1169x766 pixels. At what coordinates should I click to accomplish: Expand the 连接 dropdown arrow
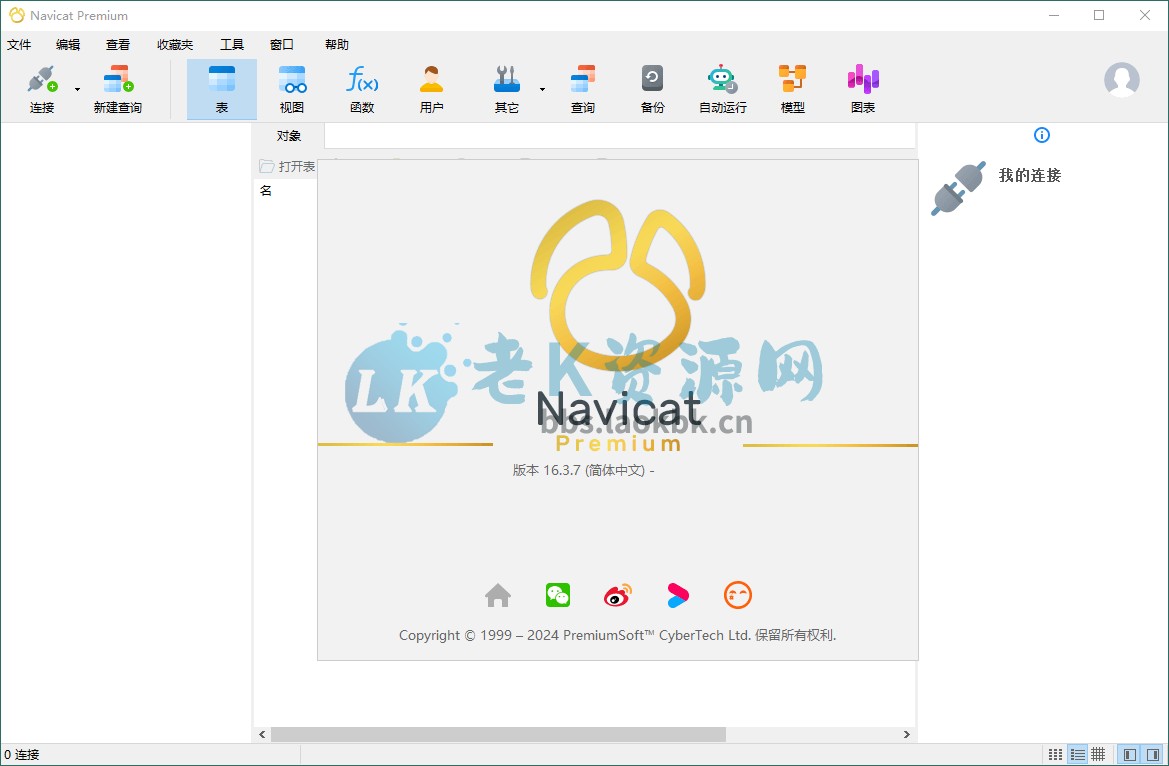[77, 90]
